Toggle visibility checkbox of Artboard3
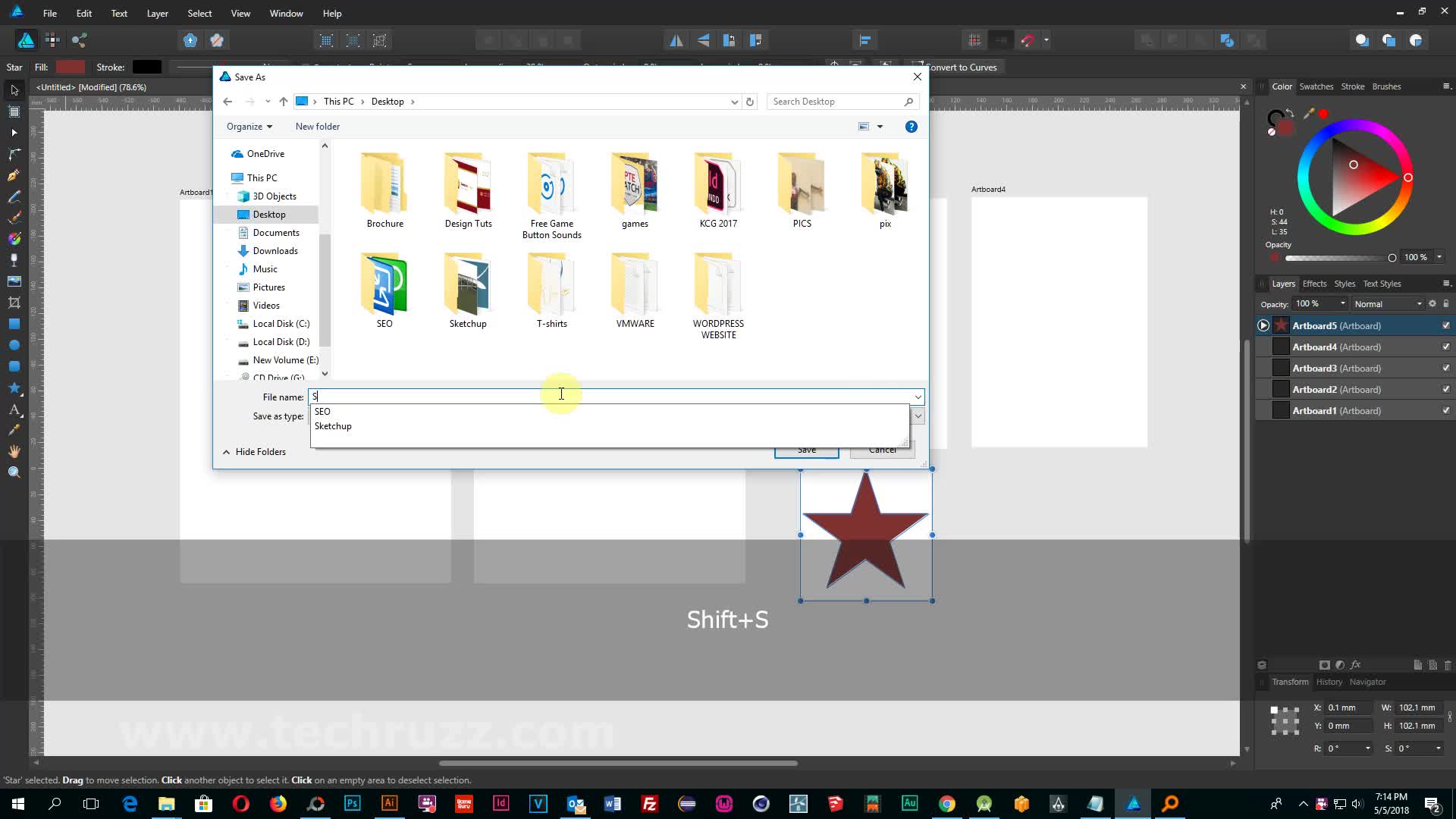 1446,368
